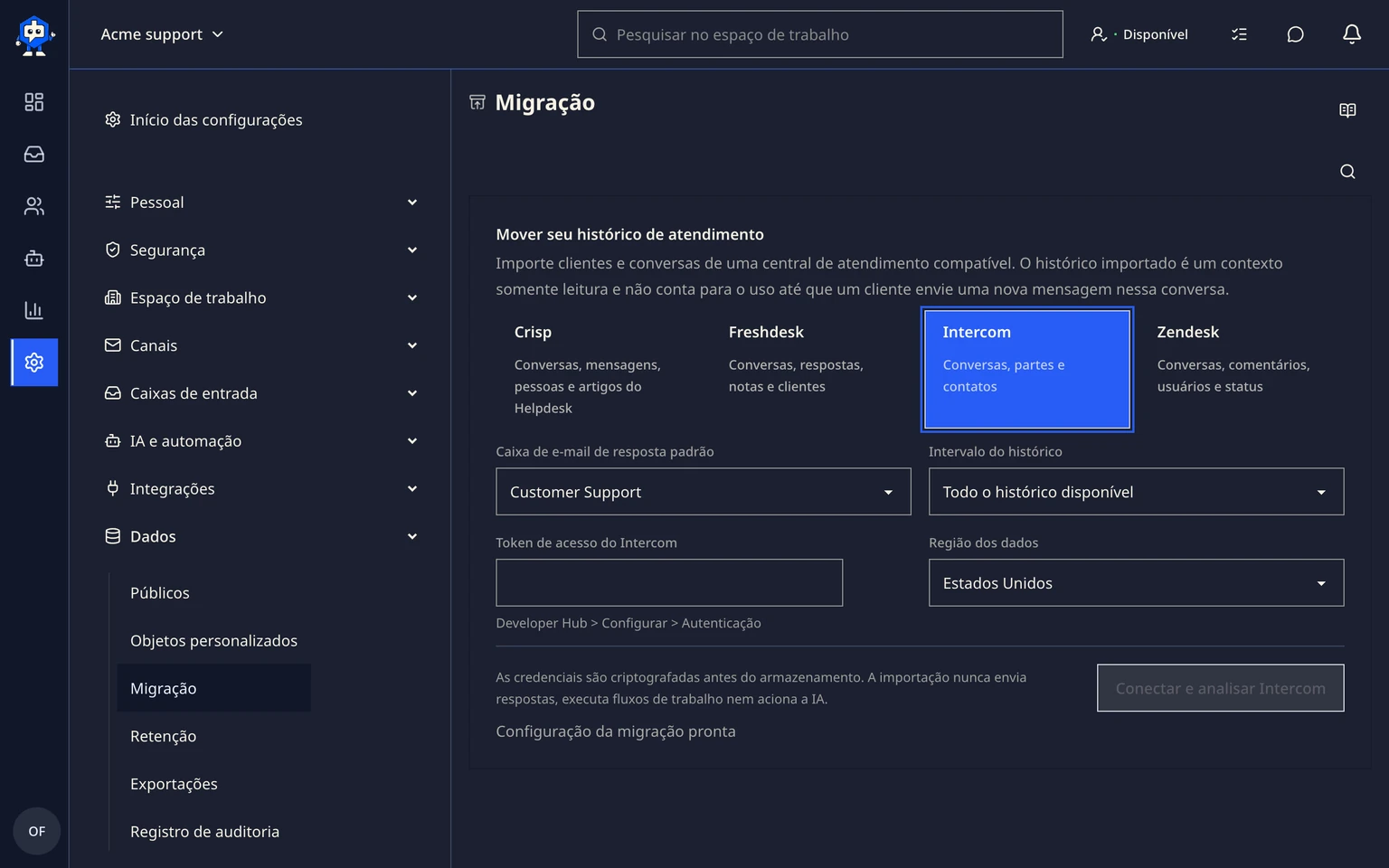The width and height of the screenshot is (1389, 868).
Task: Open the contacts people icon
Action: tap(34, 206)
